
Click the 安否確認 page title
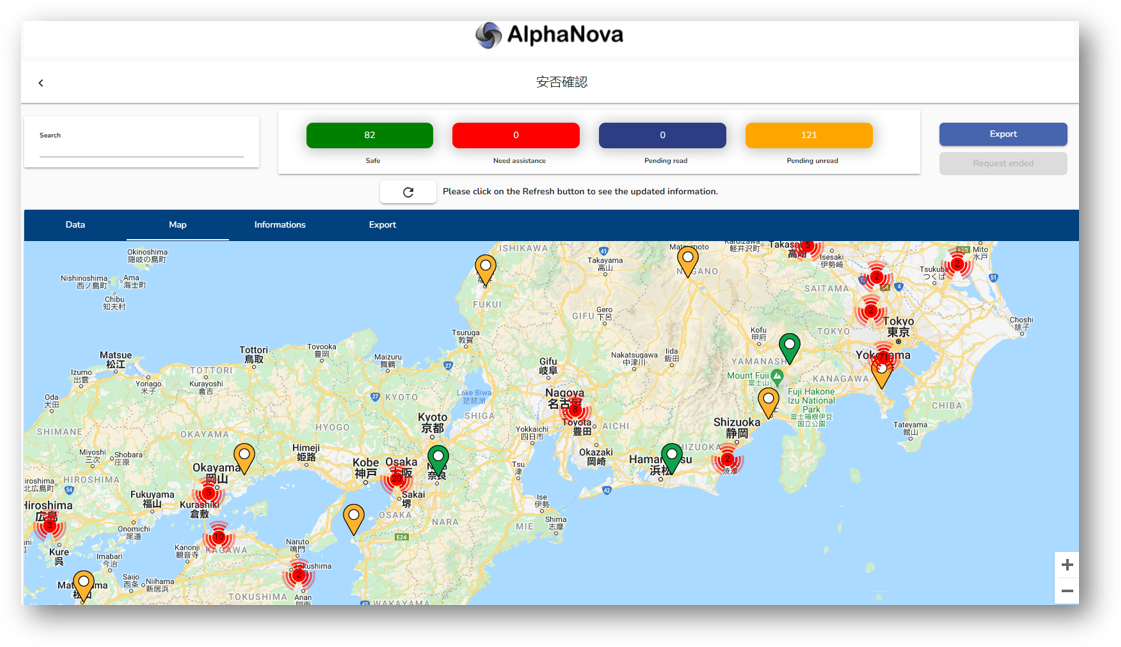562,82
